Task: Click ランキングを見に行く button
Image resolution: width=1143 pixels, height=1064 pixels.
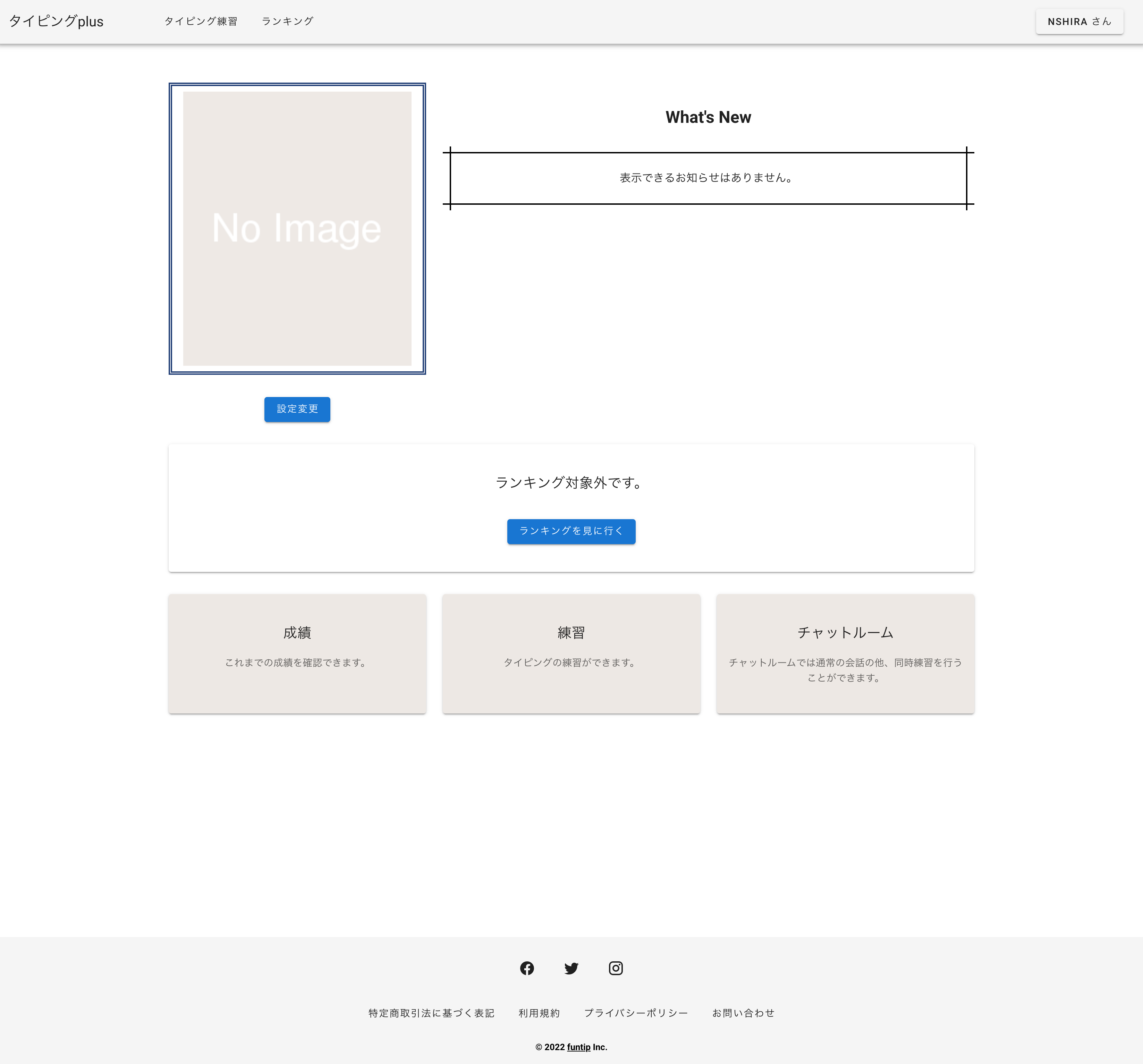Action: click(570, 531)
